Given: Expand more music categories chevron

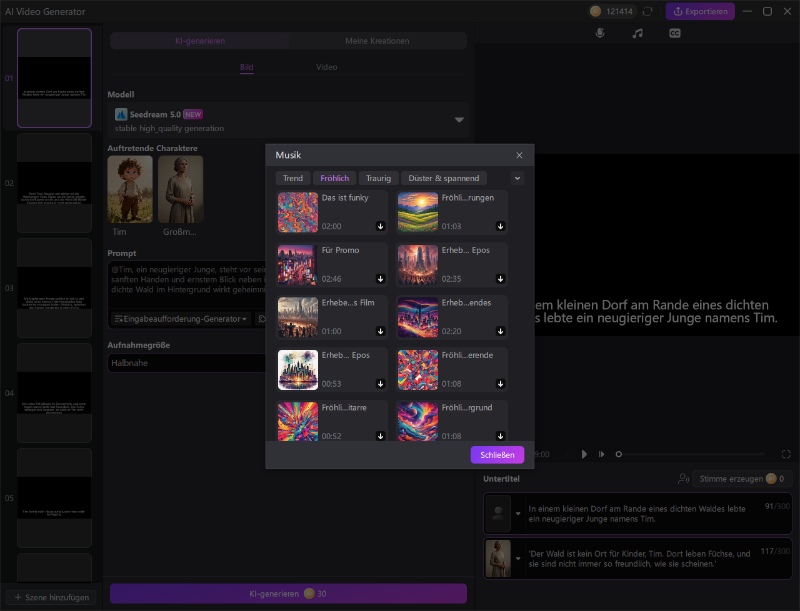Looking at the screenshot, I should [x=517, y=178].
